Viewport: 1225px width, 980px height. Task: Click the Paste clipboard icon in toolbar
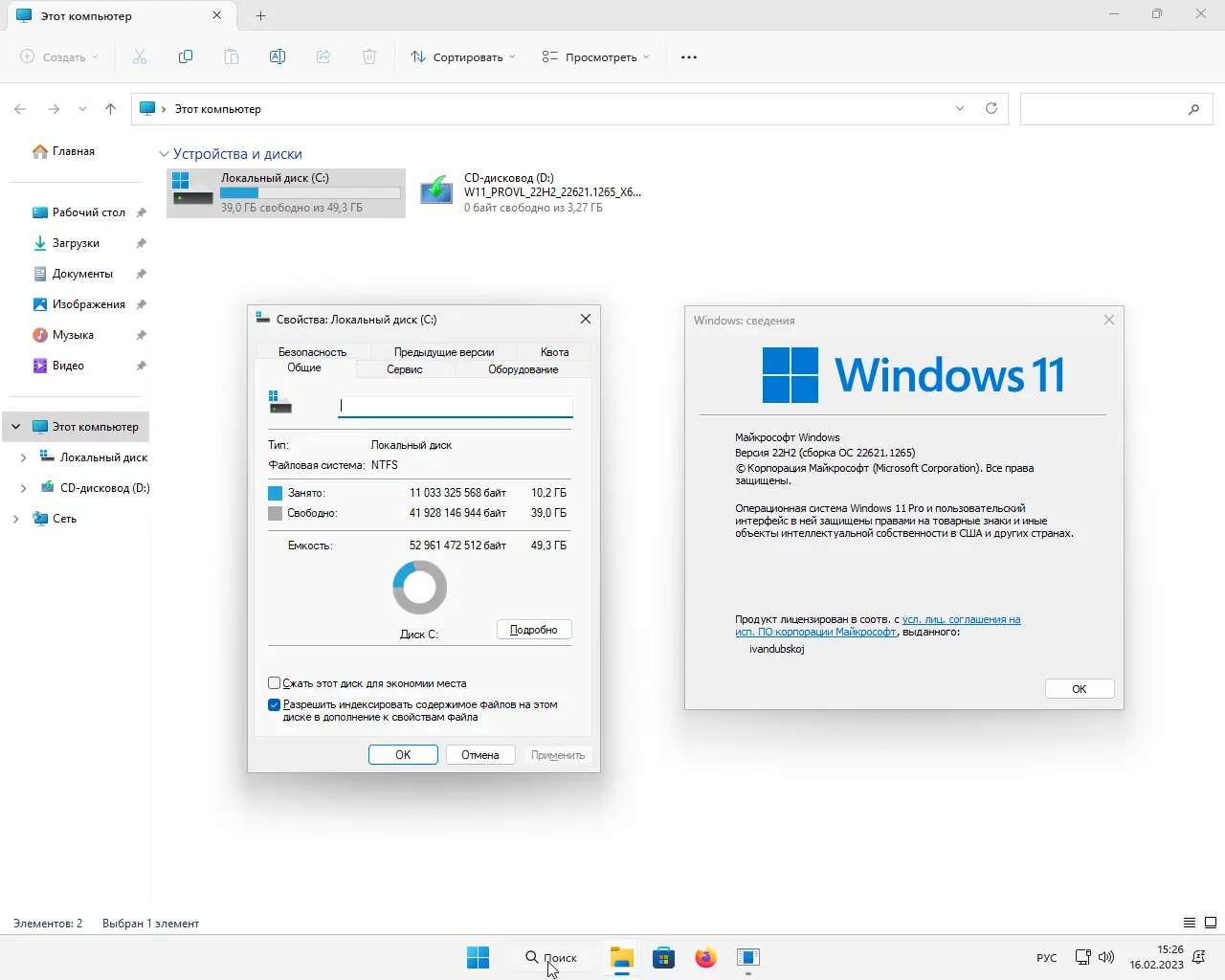point(232,56)
